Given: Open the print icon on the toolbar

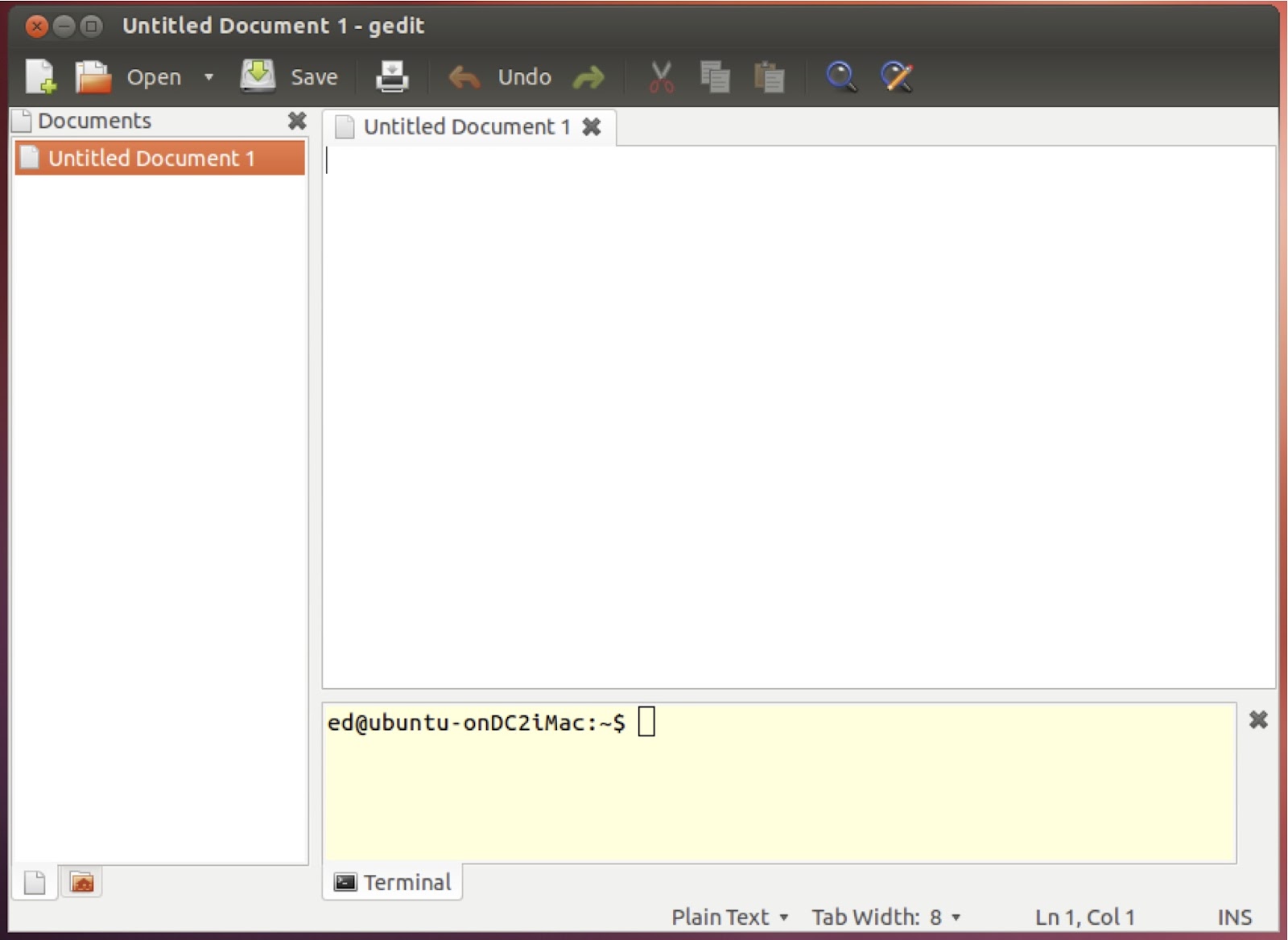Looking at the screenshot, I should (x=392, y=76).
